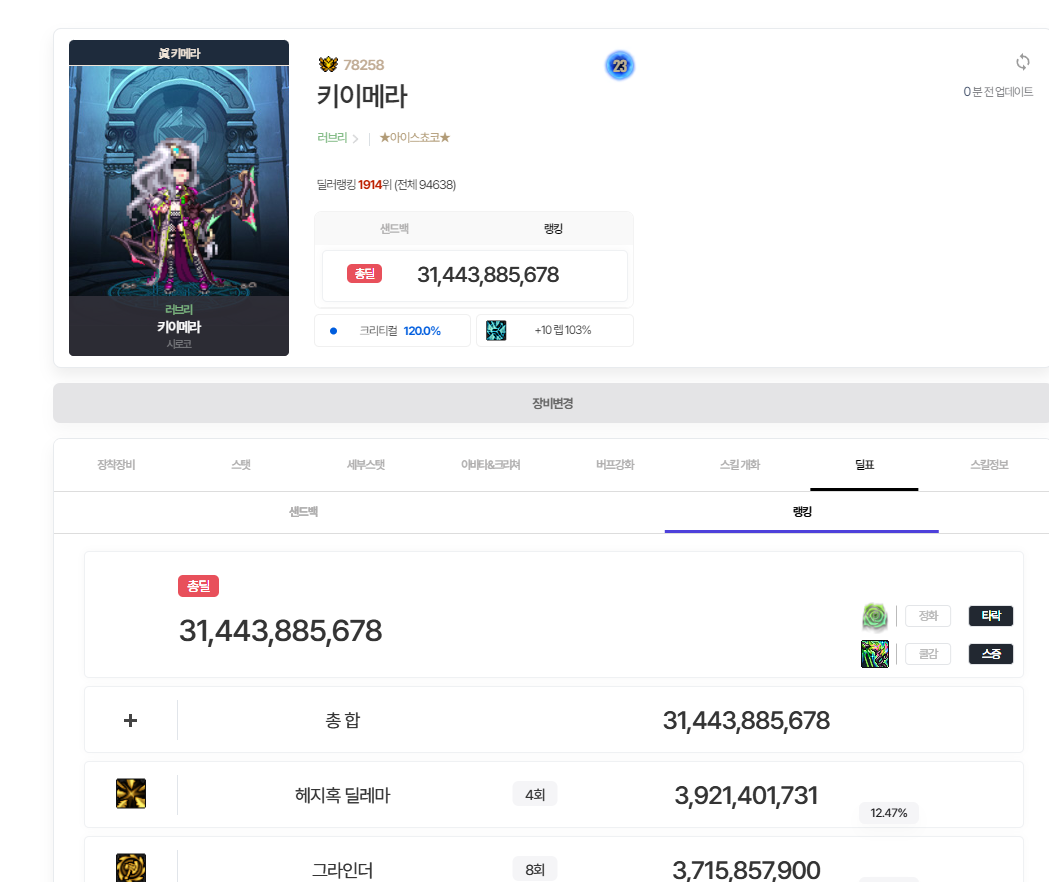Expand the 장비변경 bar

552,404
